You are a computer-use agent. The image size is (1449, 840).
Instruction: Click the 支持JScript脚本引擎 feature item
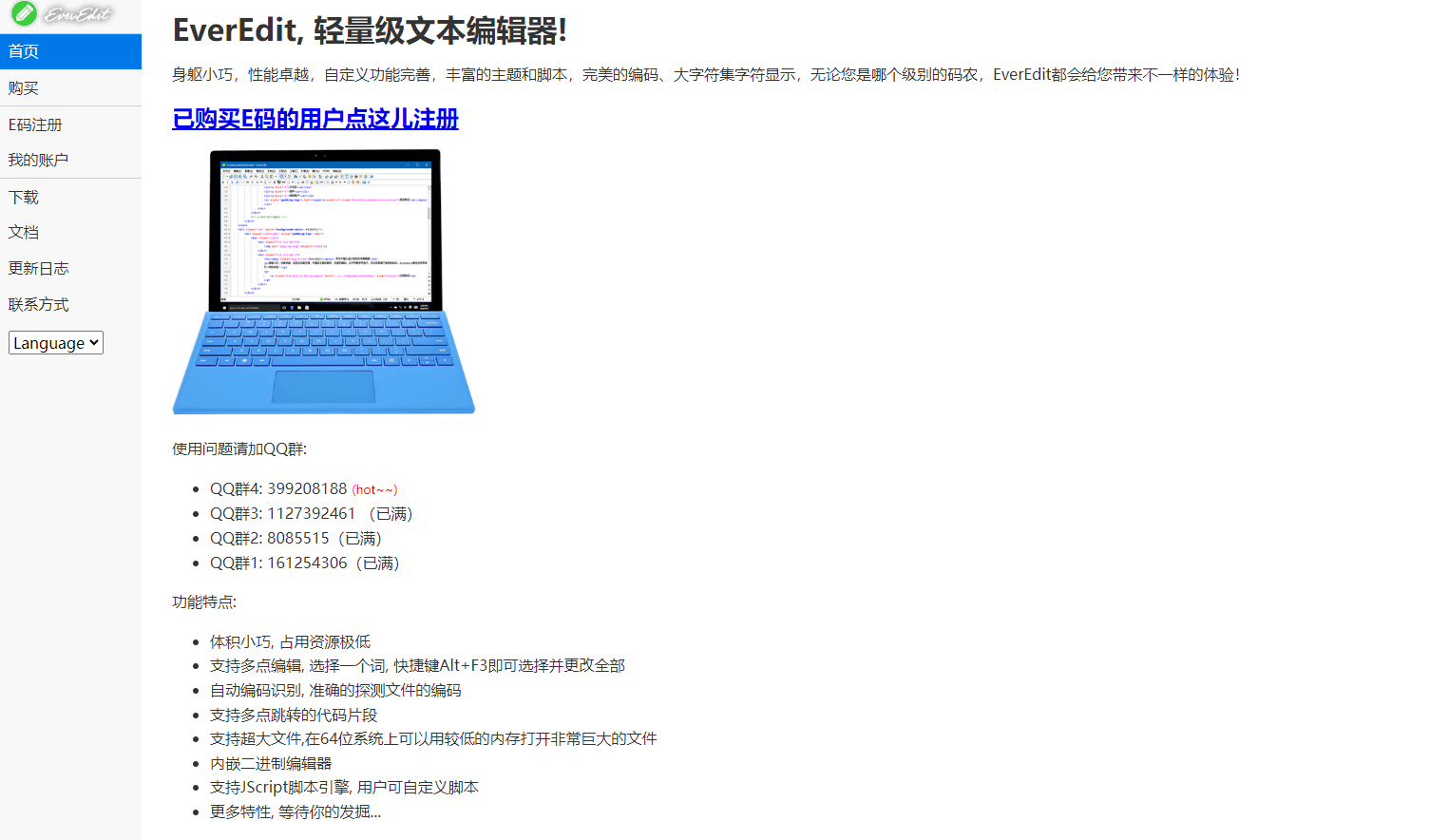[344, 787]
